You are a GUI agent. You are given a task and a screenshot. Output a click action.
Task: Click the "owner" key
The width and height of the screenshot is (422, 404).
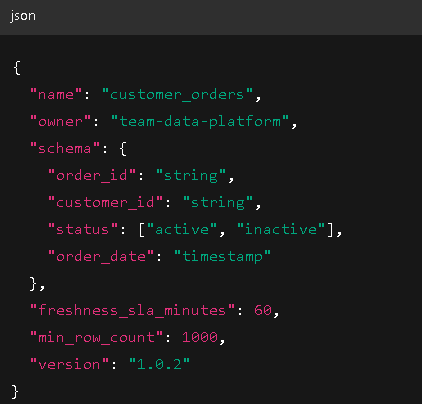click(60, 121)
